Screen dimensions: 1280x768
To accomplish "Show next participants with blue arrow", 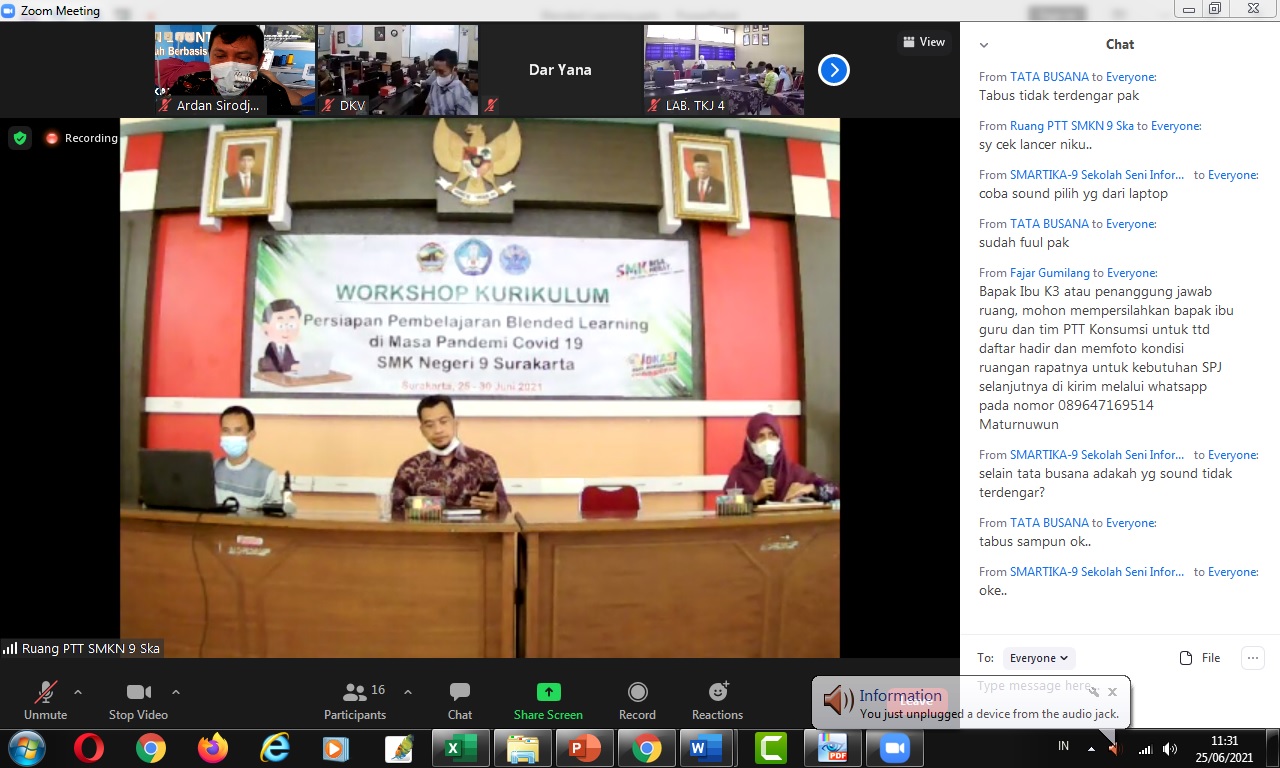I will (834, 70).
